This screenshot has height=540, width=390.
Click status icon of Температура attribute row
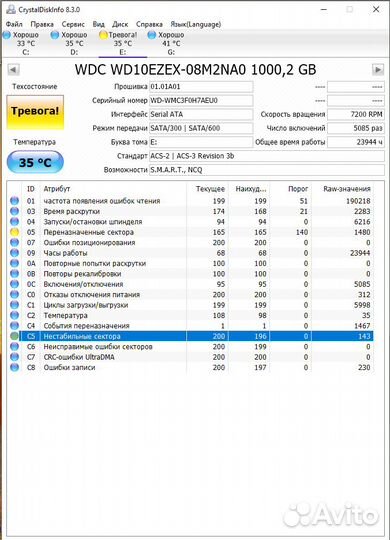tap(14, 315)
